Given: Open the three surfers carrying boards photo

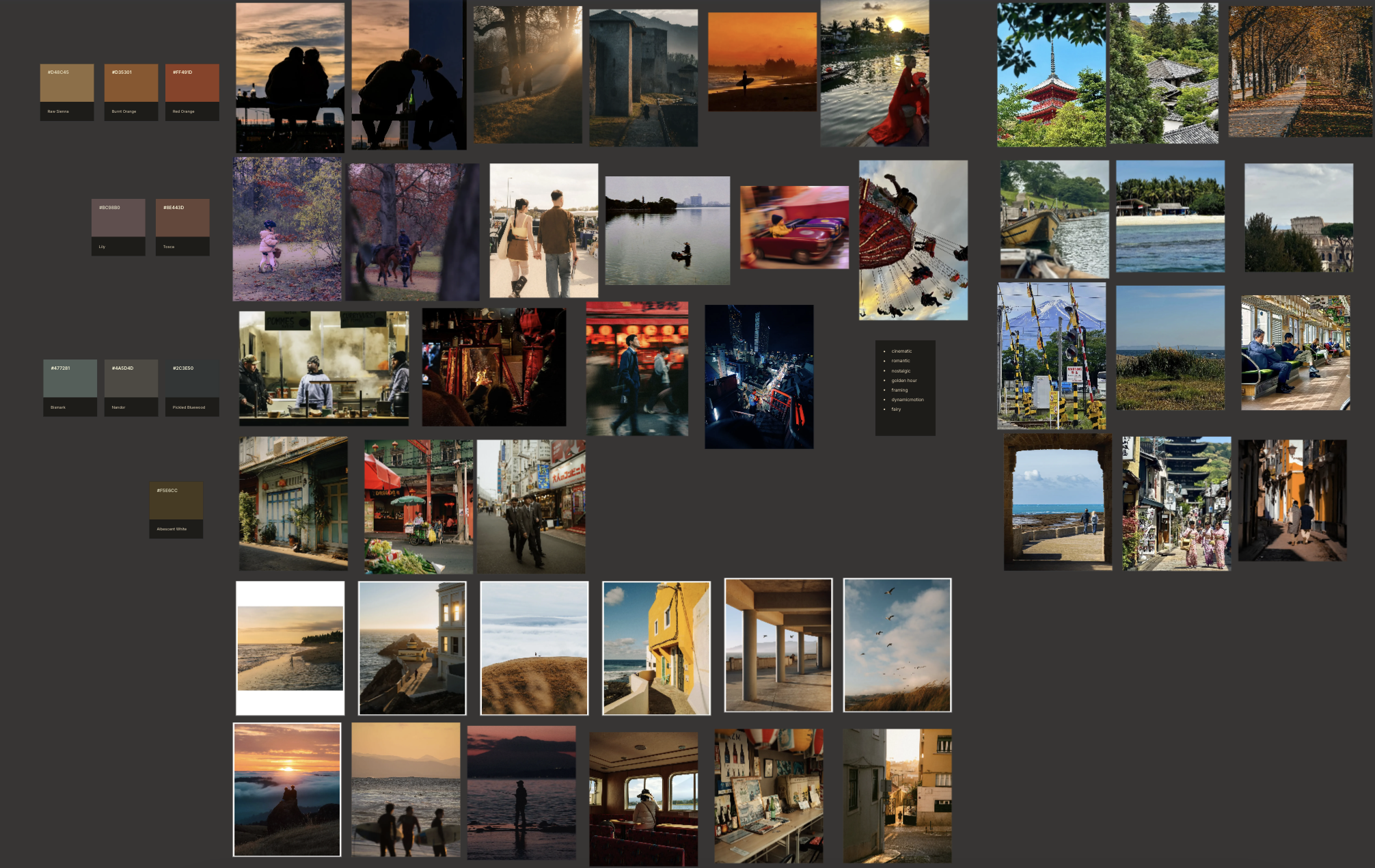Looking at the screenshot, I should point(406,789).
